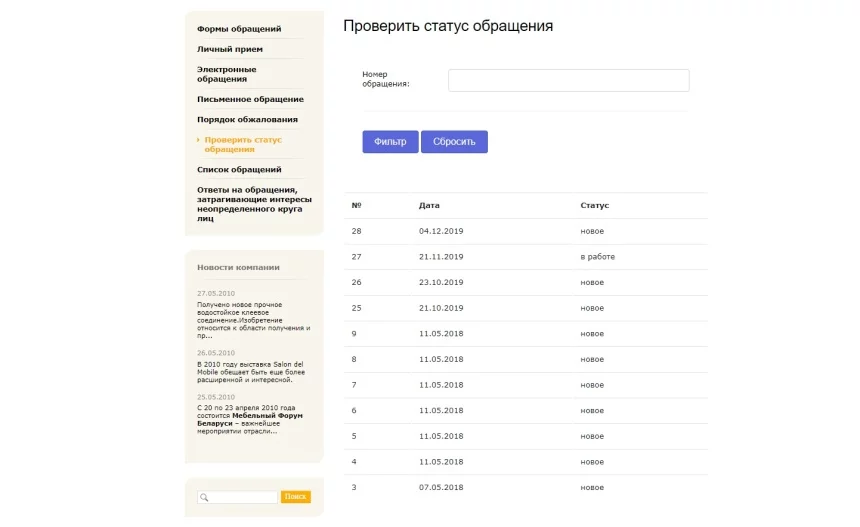Select table row number 28

[525, 231]
